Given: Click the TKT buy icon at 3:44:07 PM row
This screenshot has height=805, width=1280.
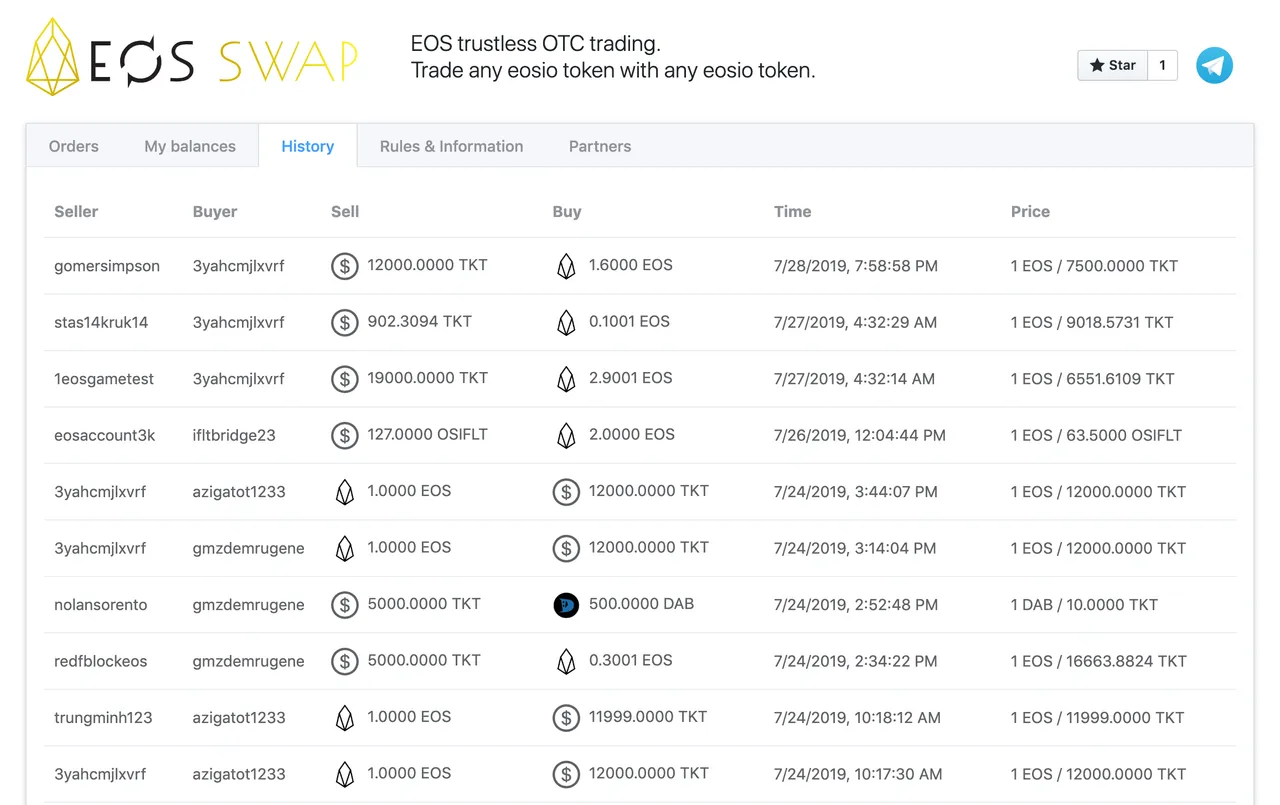Looking at the screenshot, I should click(x=566, y=492).
